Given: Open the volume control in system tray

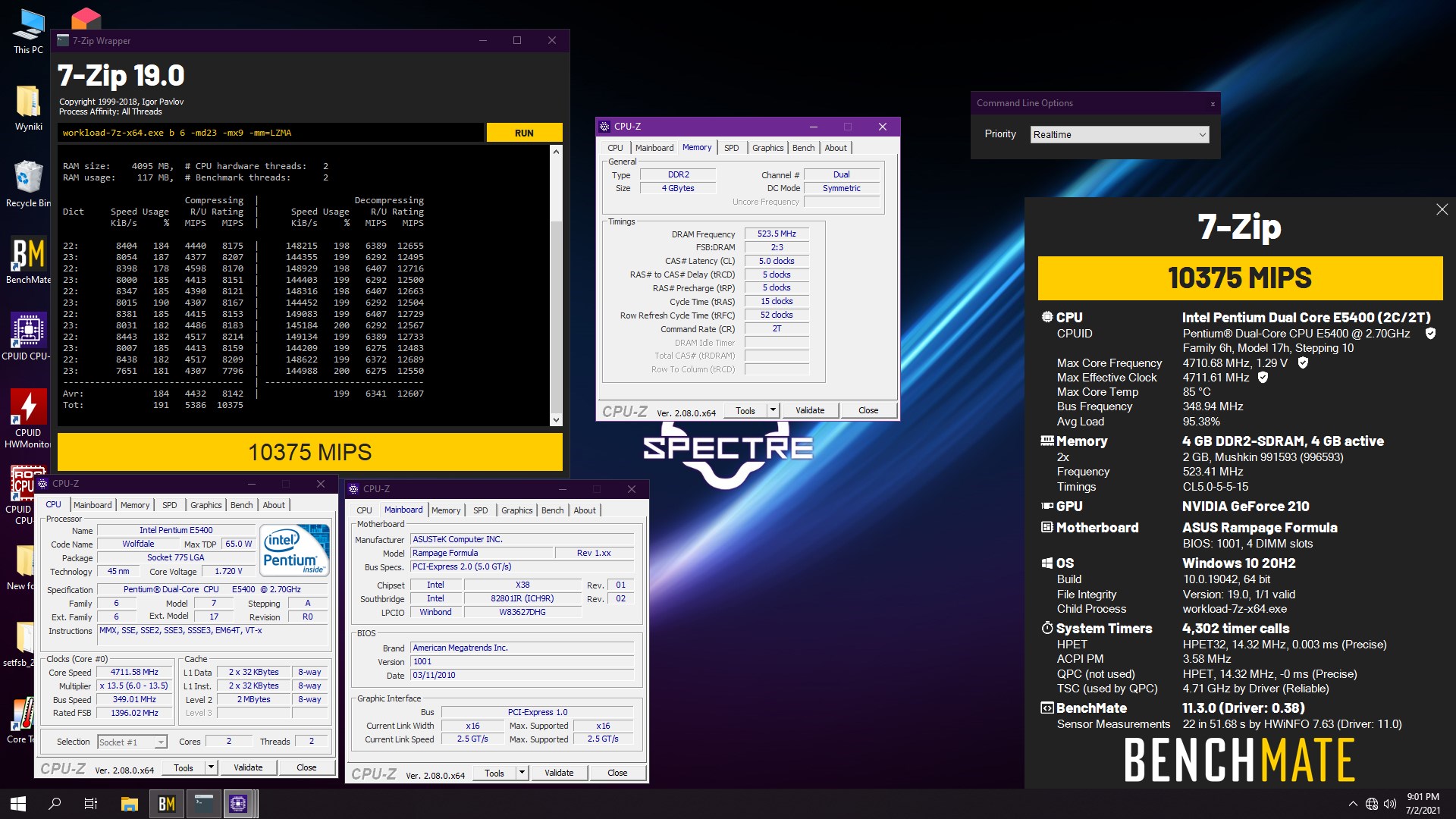Looking at the screenshot, I should [1390, 805].
